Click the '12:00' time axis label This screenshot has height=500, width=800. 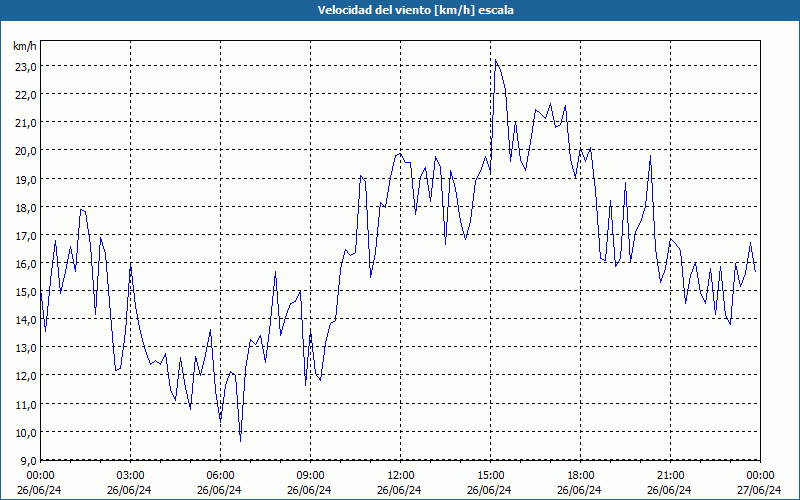click(x=399, y=476)
